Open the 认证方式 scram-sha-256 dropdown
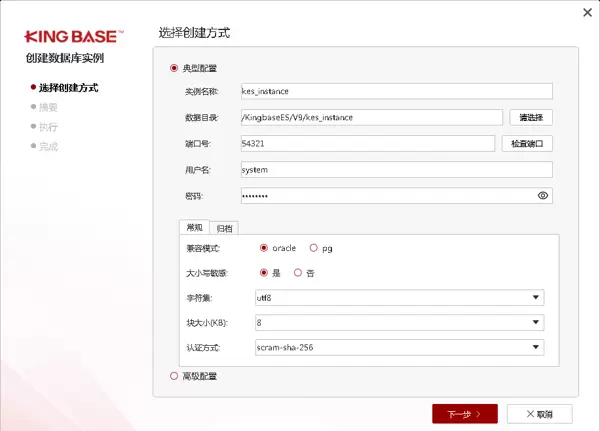The image size is (600, 431). [x=397, y=348]
